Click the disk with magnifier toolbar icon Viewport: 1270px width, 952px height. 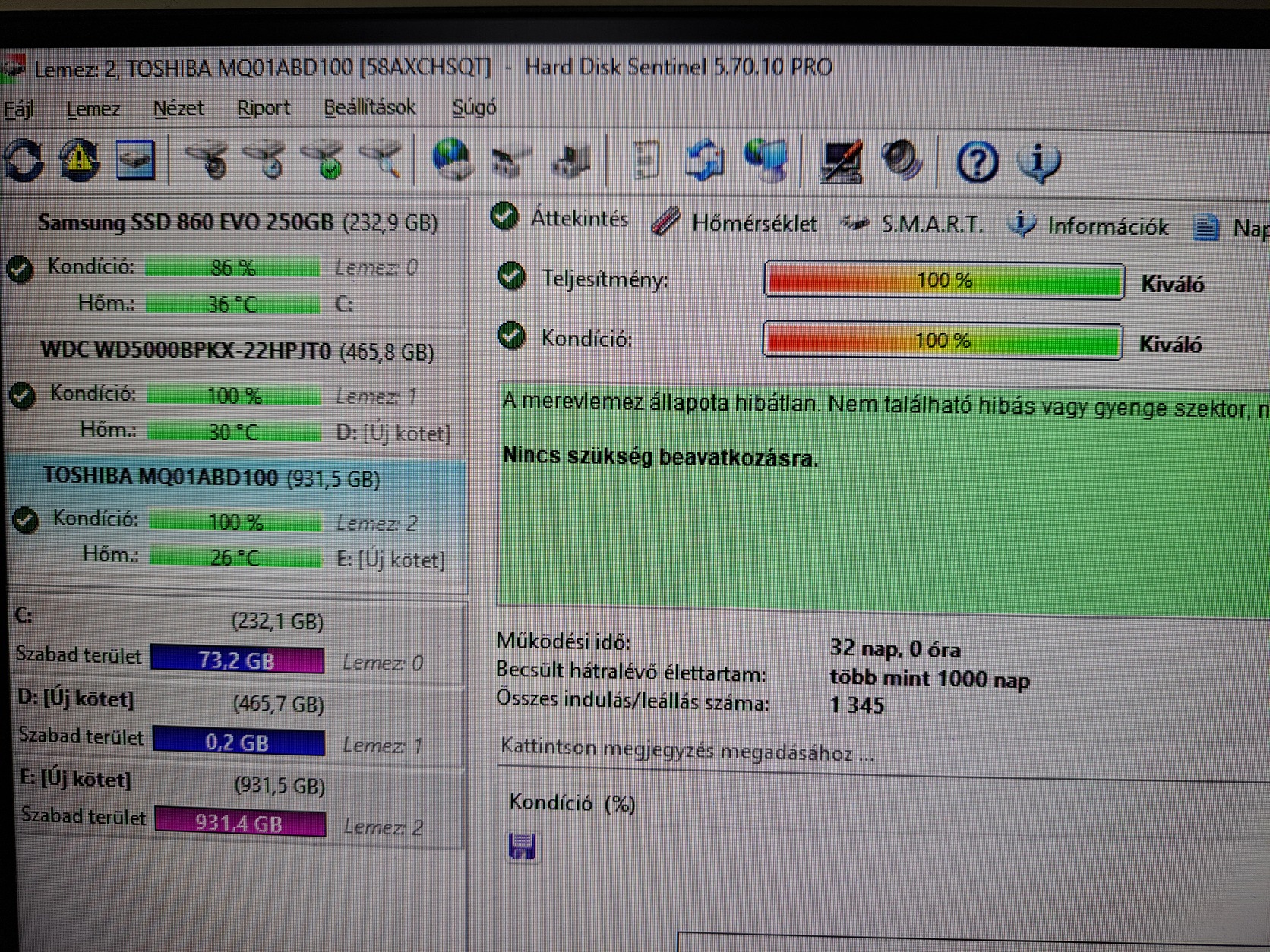pos(381,159)
